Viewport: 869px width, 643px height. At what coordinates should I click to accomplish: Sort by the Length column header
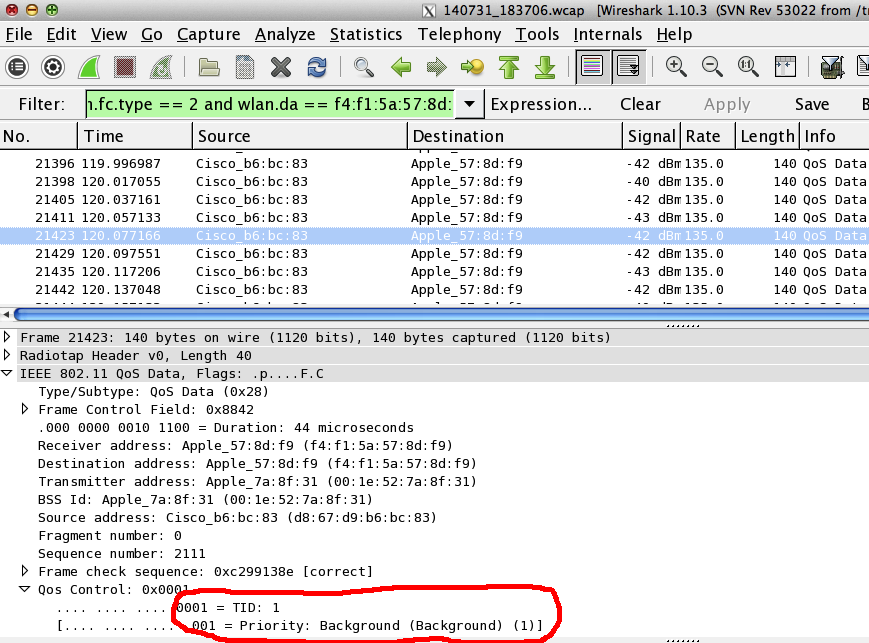click(767, 136)
